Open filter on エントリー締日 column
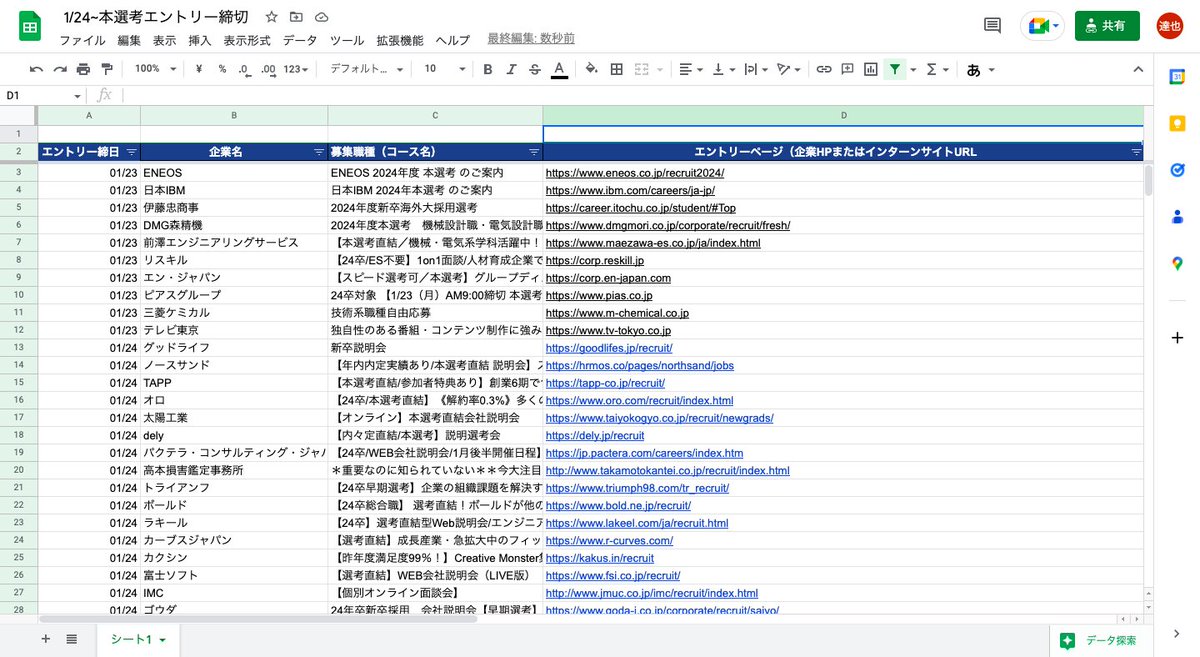This screenshot has width=1200, height=657. point(132,152)
